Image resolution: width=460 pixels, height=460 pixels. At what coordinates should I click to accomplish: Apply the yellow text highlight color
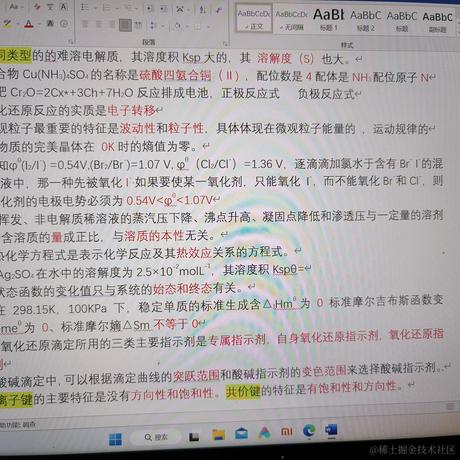click(8, 23)
